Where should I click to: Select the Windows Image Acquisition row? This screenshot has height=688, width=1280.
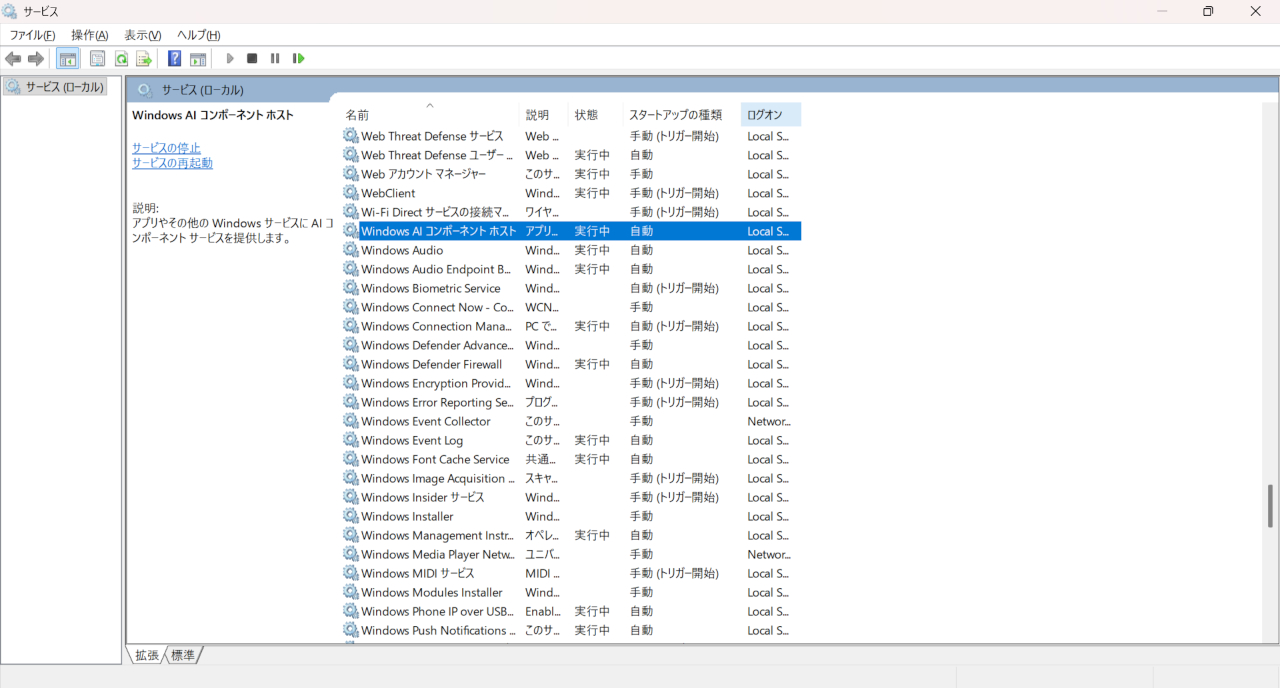point(571,478)
